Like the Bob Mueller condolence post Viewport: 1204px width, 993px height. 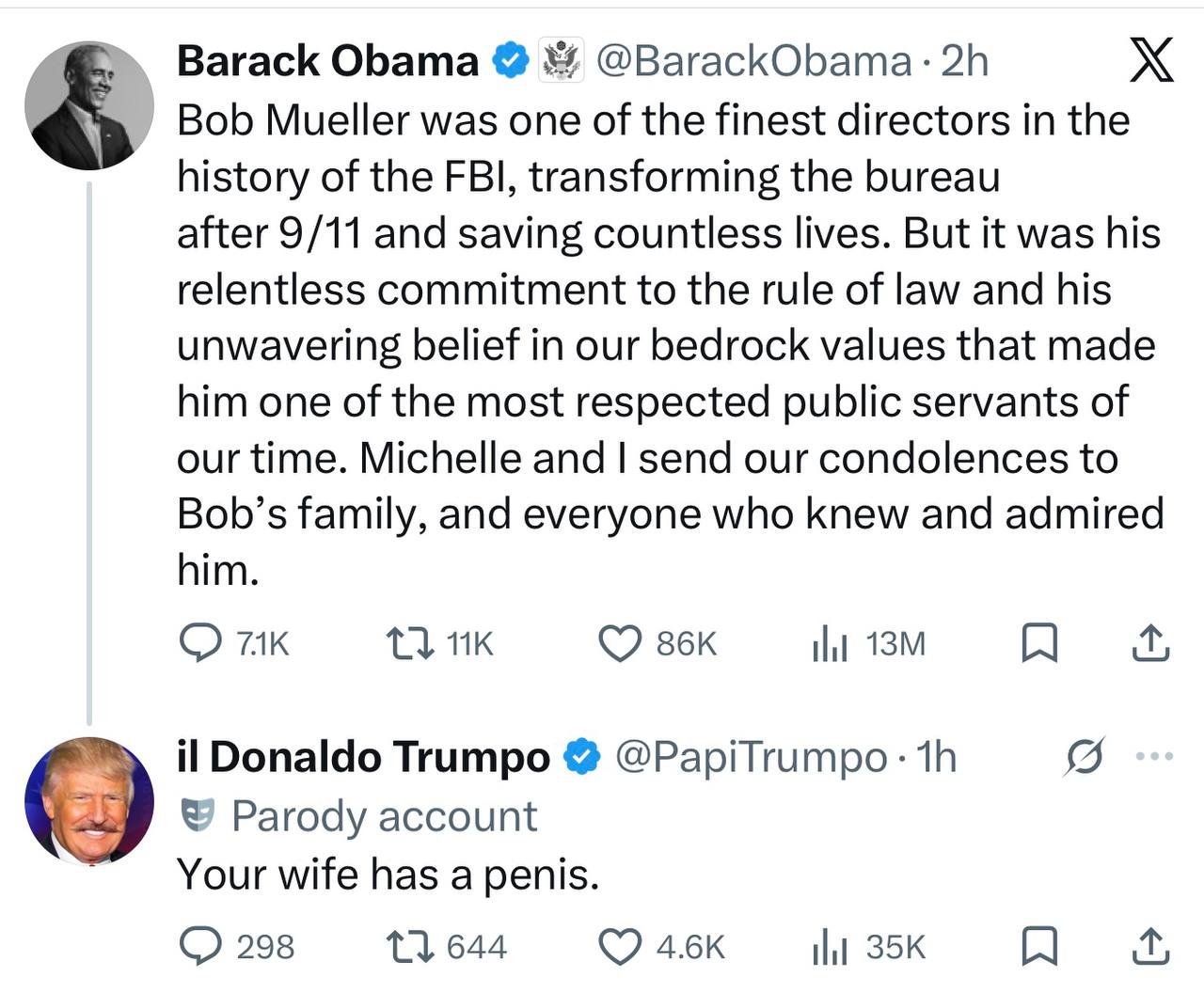click(x=620, y=644)
